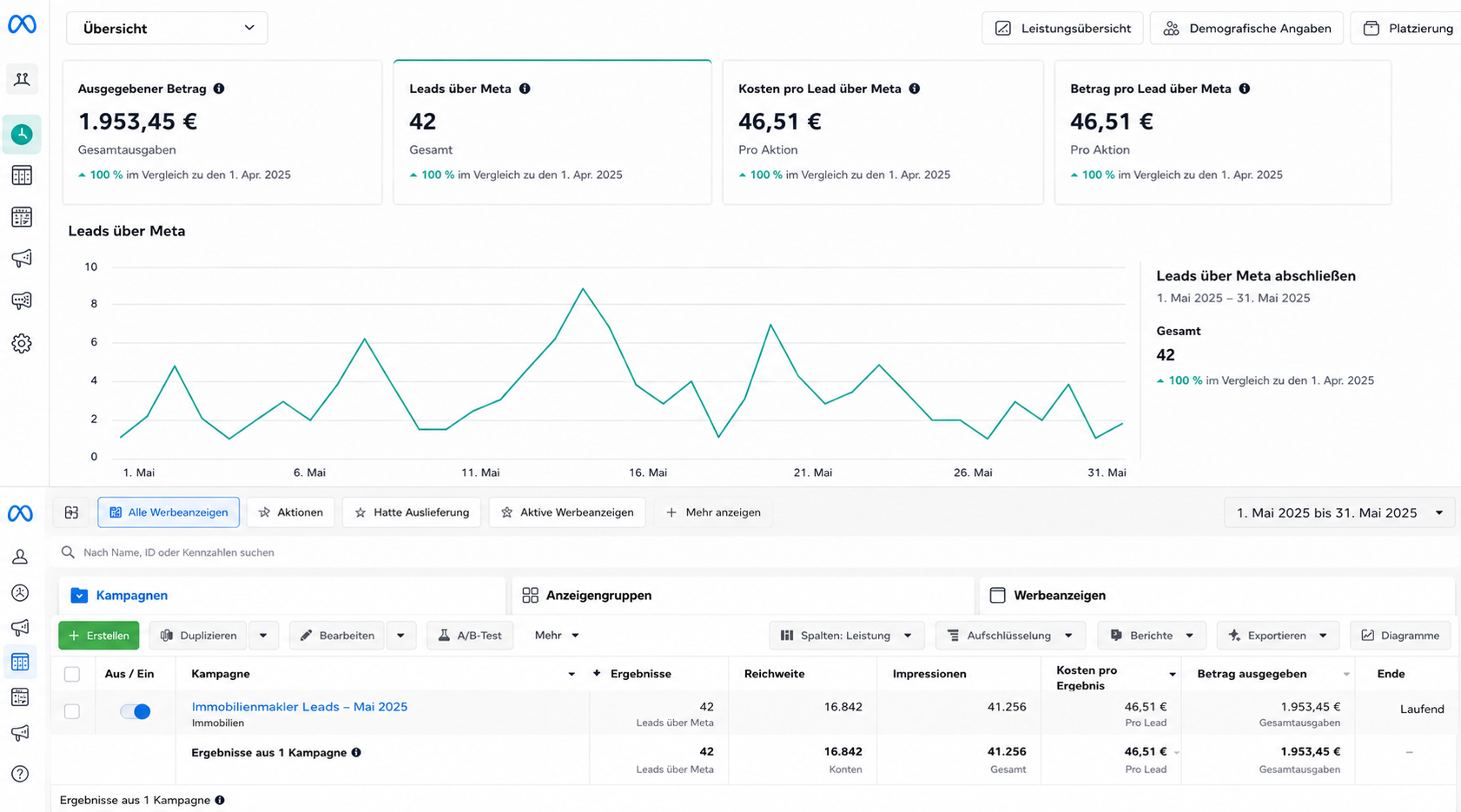Show info for Leads über Meta card
Viewport: 1461px width, 812px height.
click(525, 89)
